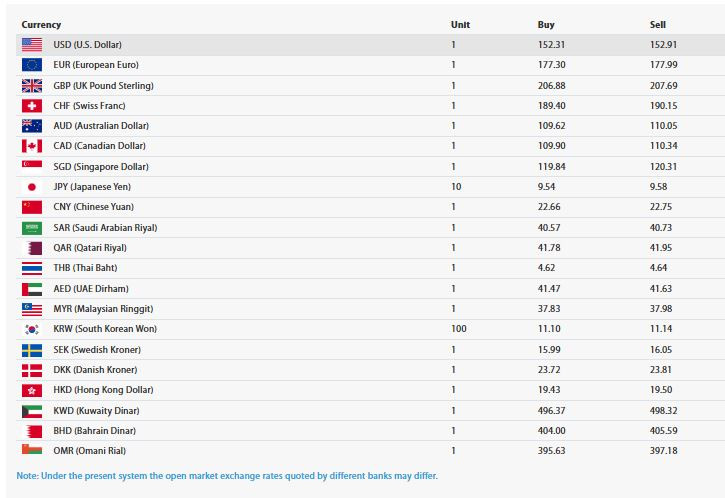Click the UK flag icon

[x=32, y=86]
